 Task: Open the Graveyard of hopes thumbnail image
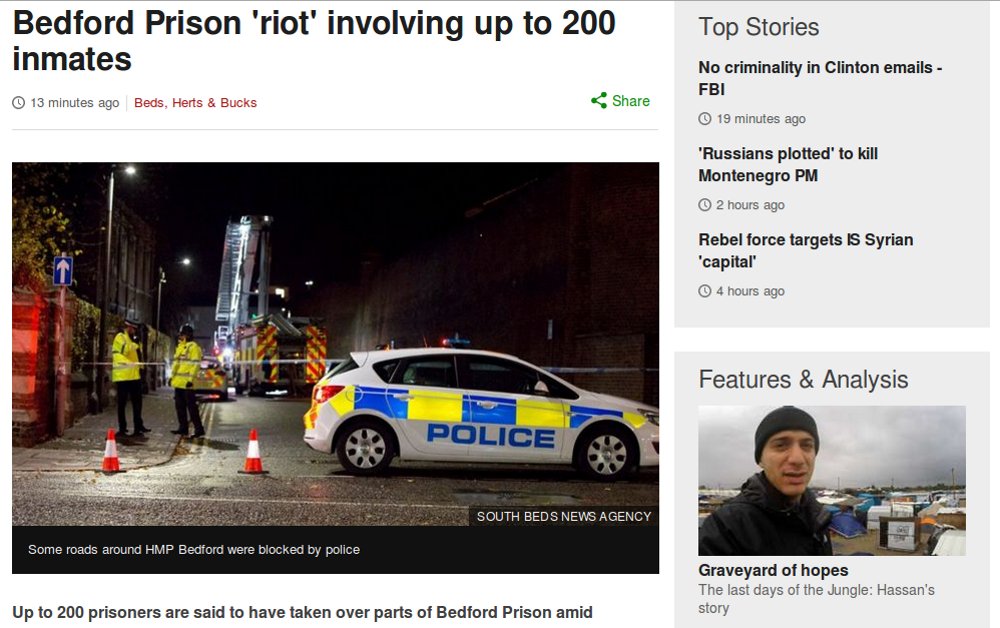[832, 481]
